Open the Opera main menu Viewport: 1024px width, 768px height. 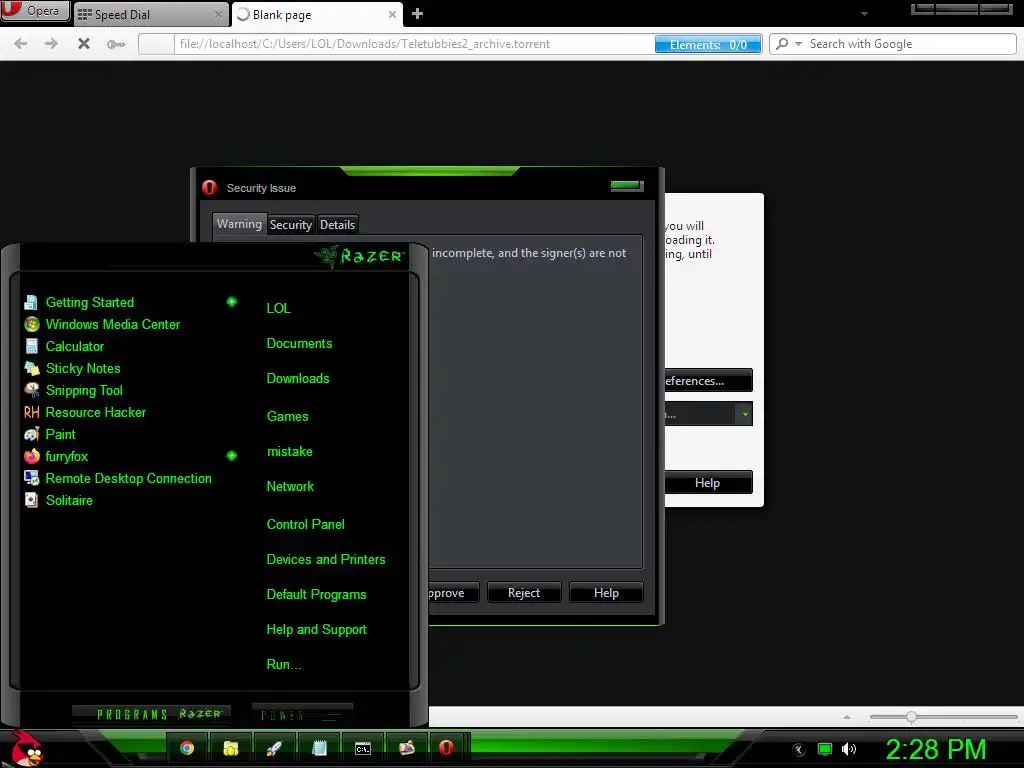tap(35, 10)
